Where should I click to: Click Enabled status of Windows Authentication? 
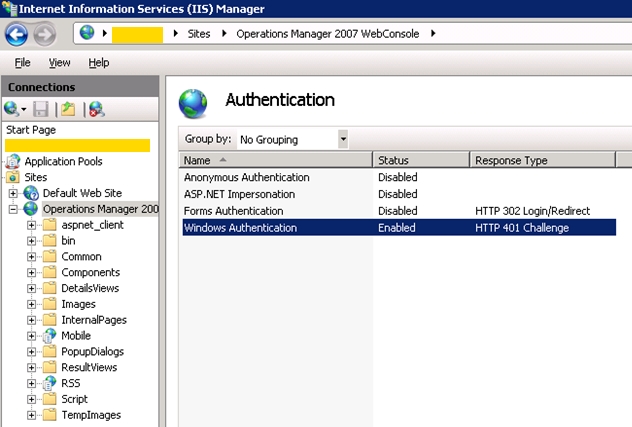click(397, 228)
